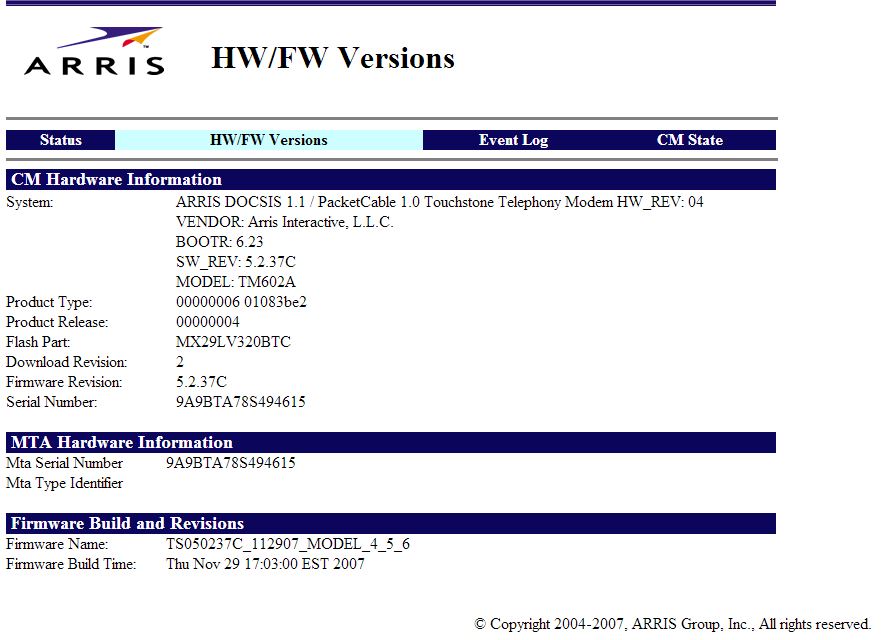The height and width of the screenshot is (640, 882).
Task: Click the 'VENDOR: Arris Interactive, L.L.C.' line
Action: (285, 222)
